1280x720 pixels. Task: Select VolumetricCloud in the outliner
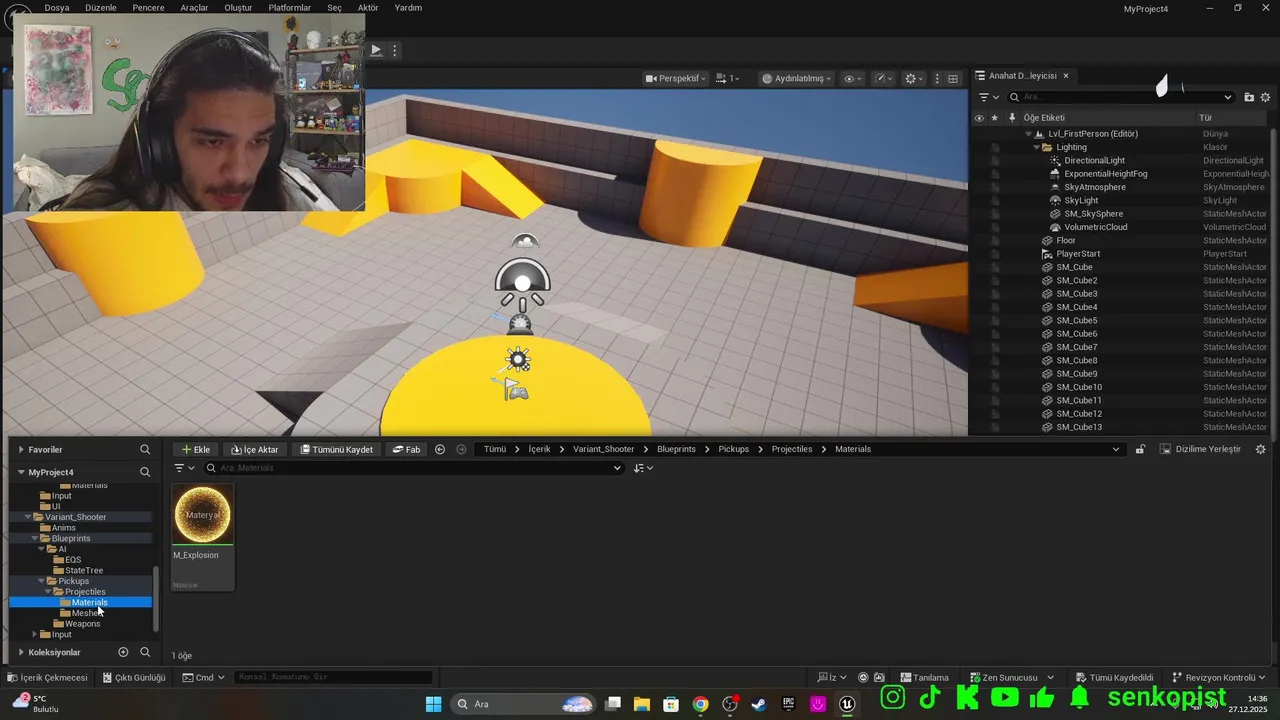pos(1095,227)
